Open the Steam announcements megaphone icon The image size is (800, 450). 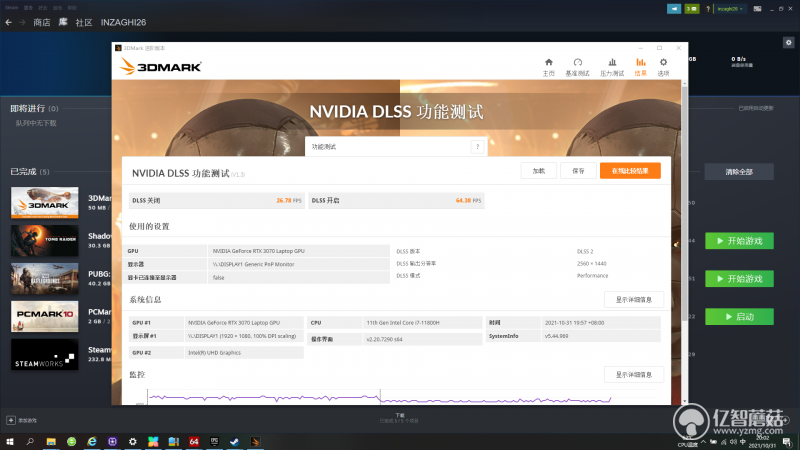pyautogui.click(x=674, y=9)
